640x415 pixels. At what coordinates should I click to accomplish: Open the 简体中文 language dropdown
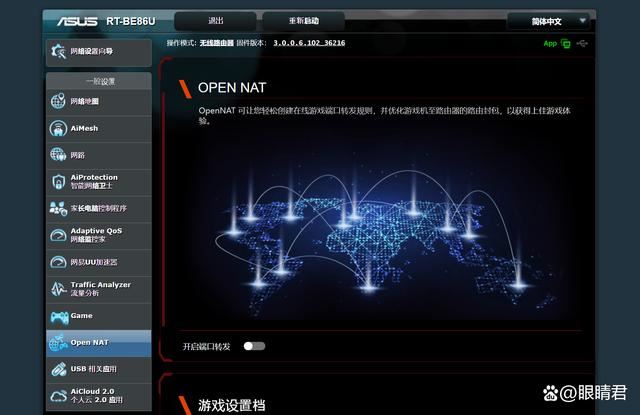[x=548, y=21]
